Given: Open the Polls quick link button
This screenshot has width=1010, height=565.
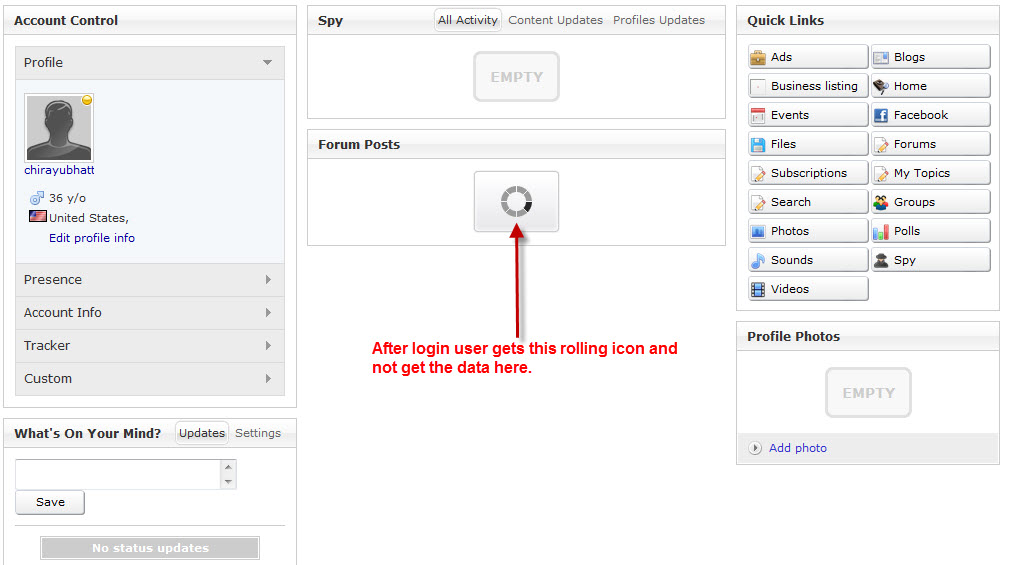Looking at the screenshot, I should pyautogui.click(x=931, y=231).
